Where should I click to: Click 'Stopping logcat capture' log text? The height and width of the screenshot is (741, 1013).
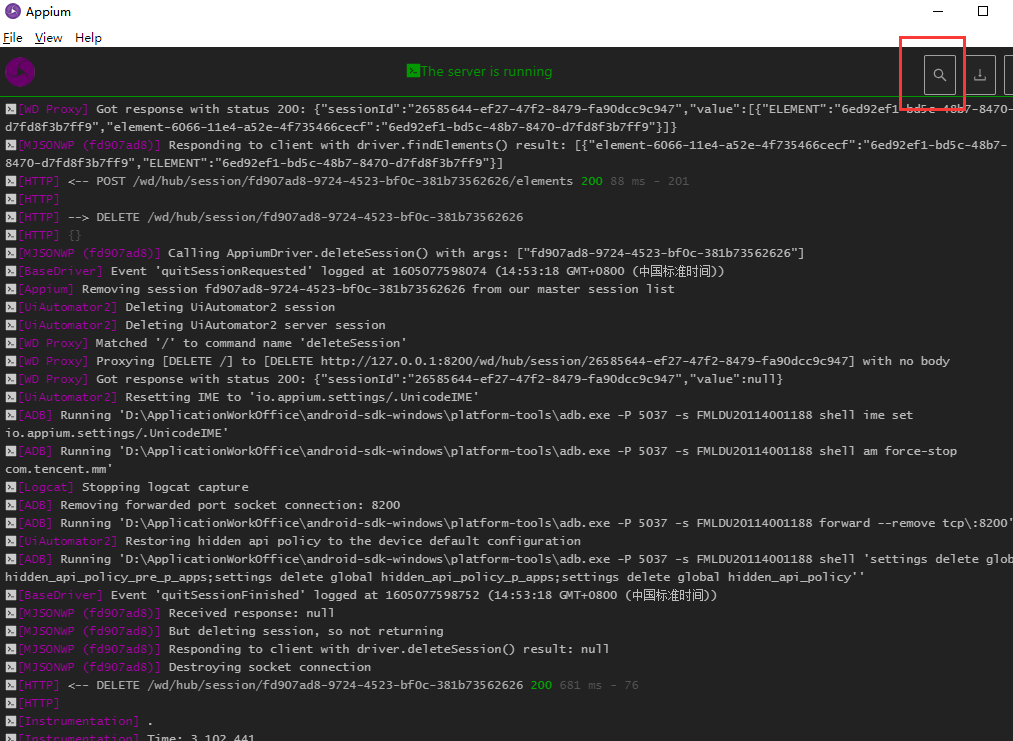click(x=165, y=487)
